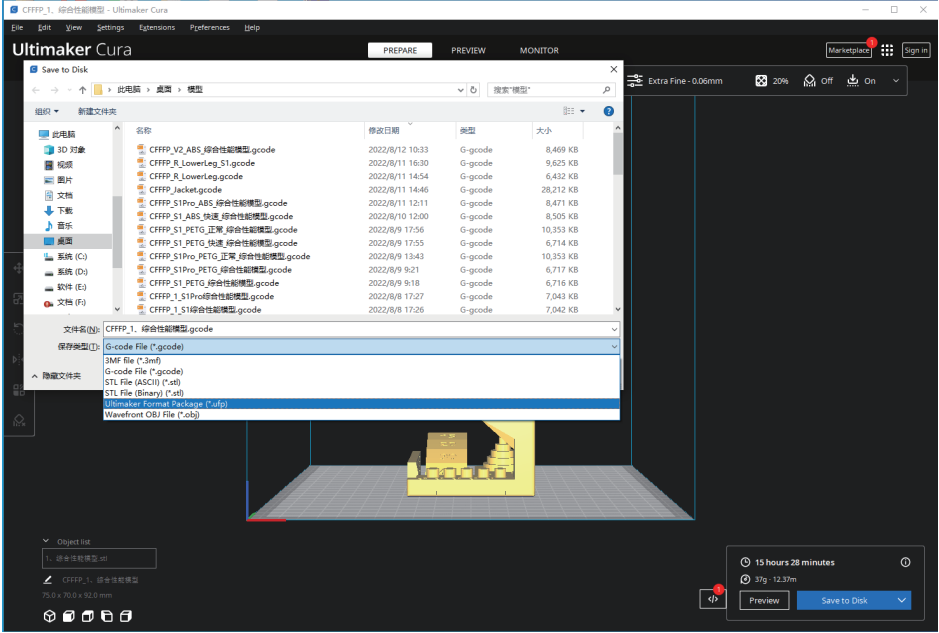Click the view layout icon in dialog
Viewport: 939px width, 633px height.
pyautogui.click(x=568, y=111)
